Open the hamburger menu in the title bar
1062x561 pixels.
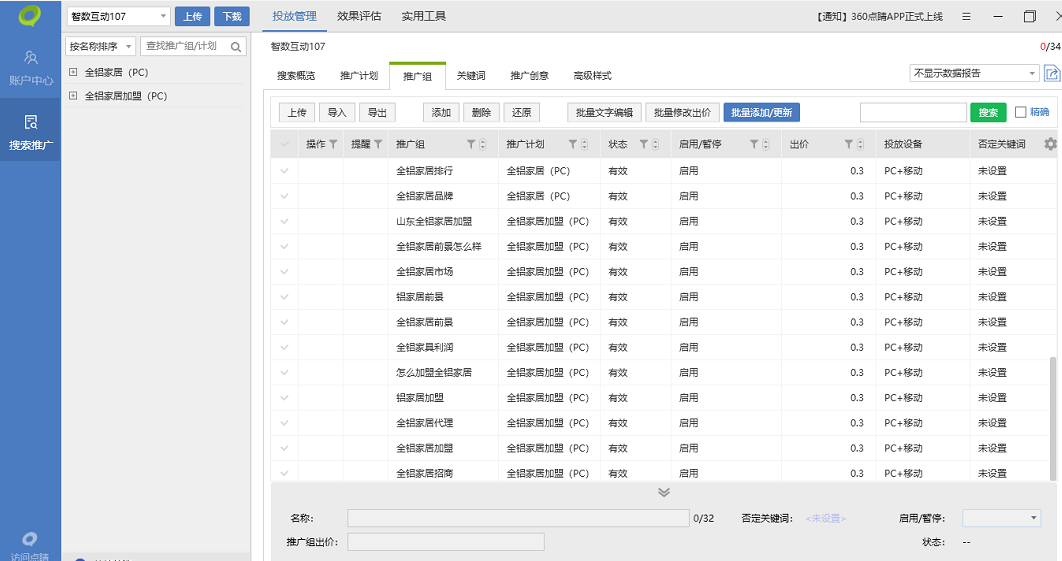point(966,17)
